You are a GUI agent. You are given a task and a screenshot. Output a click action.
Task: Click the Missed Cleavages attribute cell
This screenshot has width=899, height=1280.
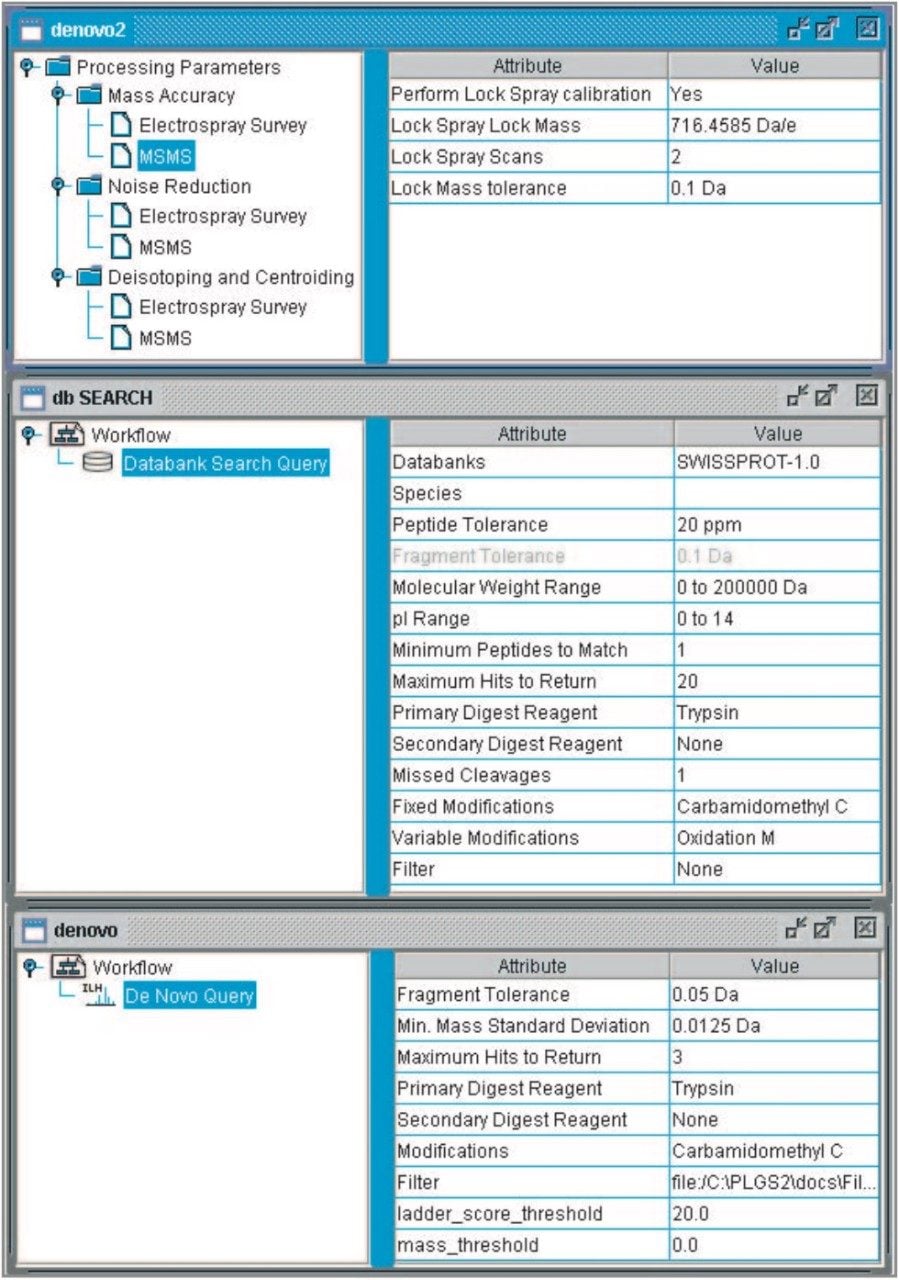click(532, 775)
